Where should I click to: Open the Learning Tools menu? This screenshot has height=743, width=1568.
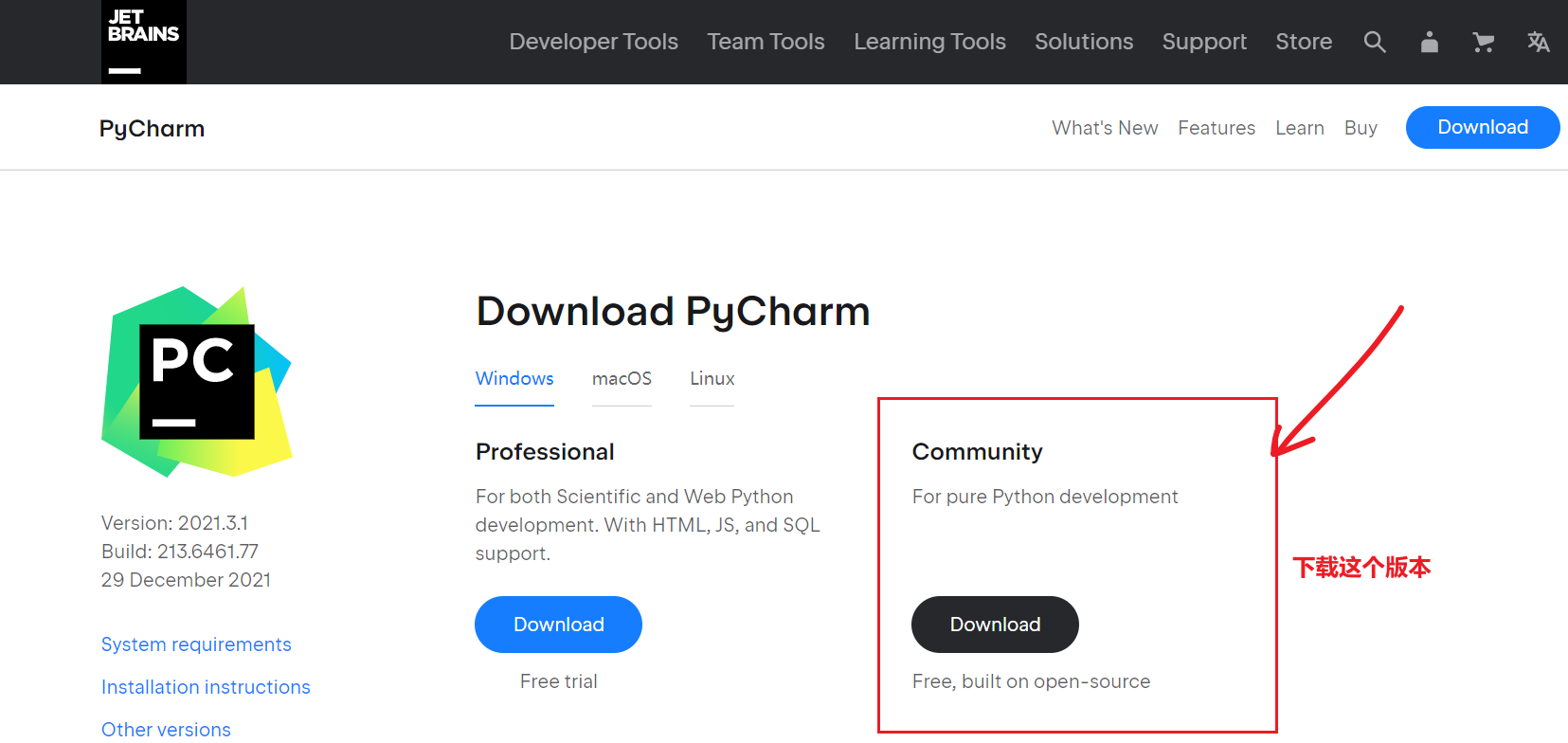(x=929, y=42)
